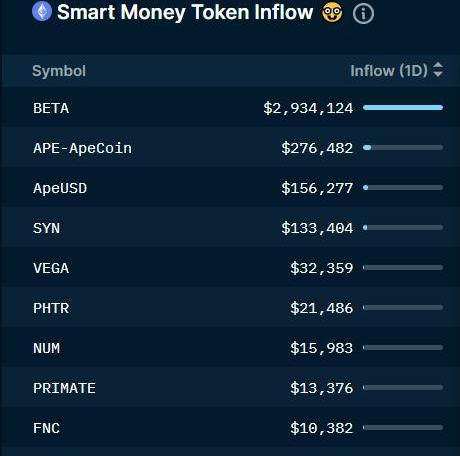This screenshot has height=456, width=460.
Task: Open the ApeUSD token entry
Action: coord(60,188)
